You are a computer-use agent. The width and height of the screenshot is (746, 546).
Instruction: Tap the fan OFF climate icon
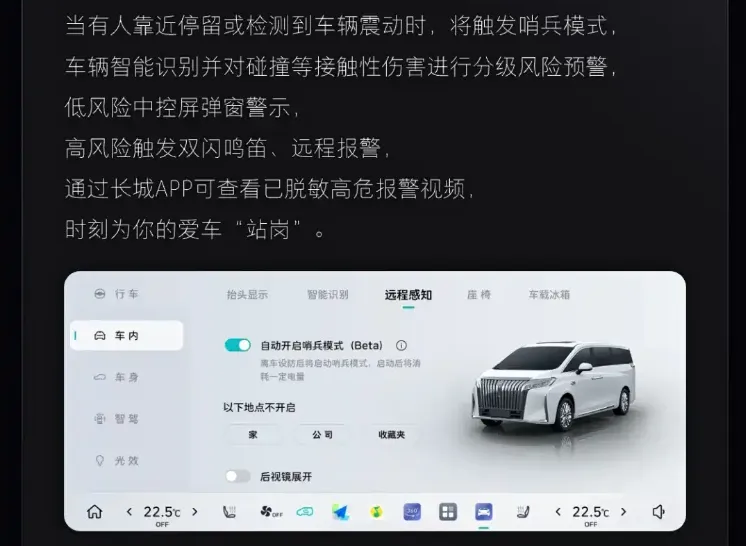271,512
